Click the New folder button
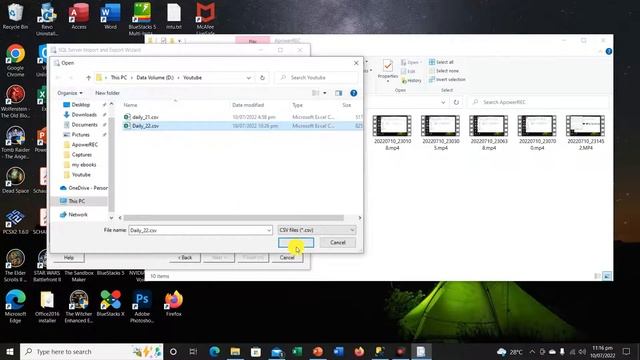This screenshot has height=360, width=640. click(107, 93)
